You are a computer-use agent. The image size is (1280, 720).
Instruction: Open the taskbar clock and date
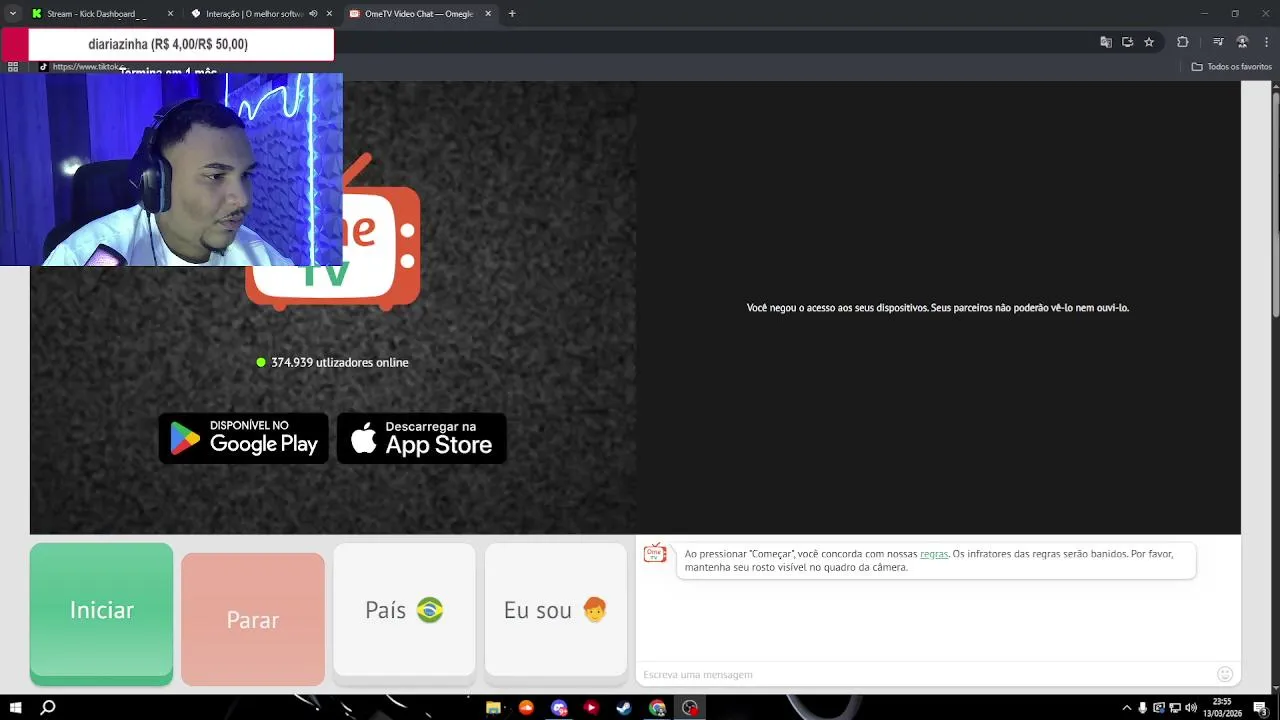[x=1222, y=707]
